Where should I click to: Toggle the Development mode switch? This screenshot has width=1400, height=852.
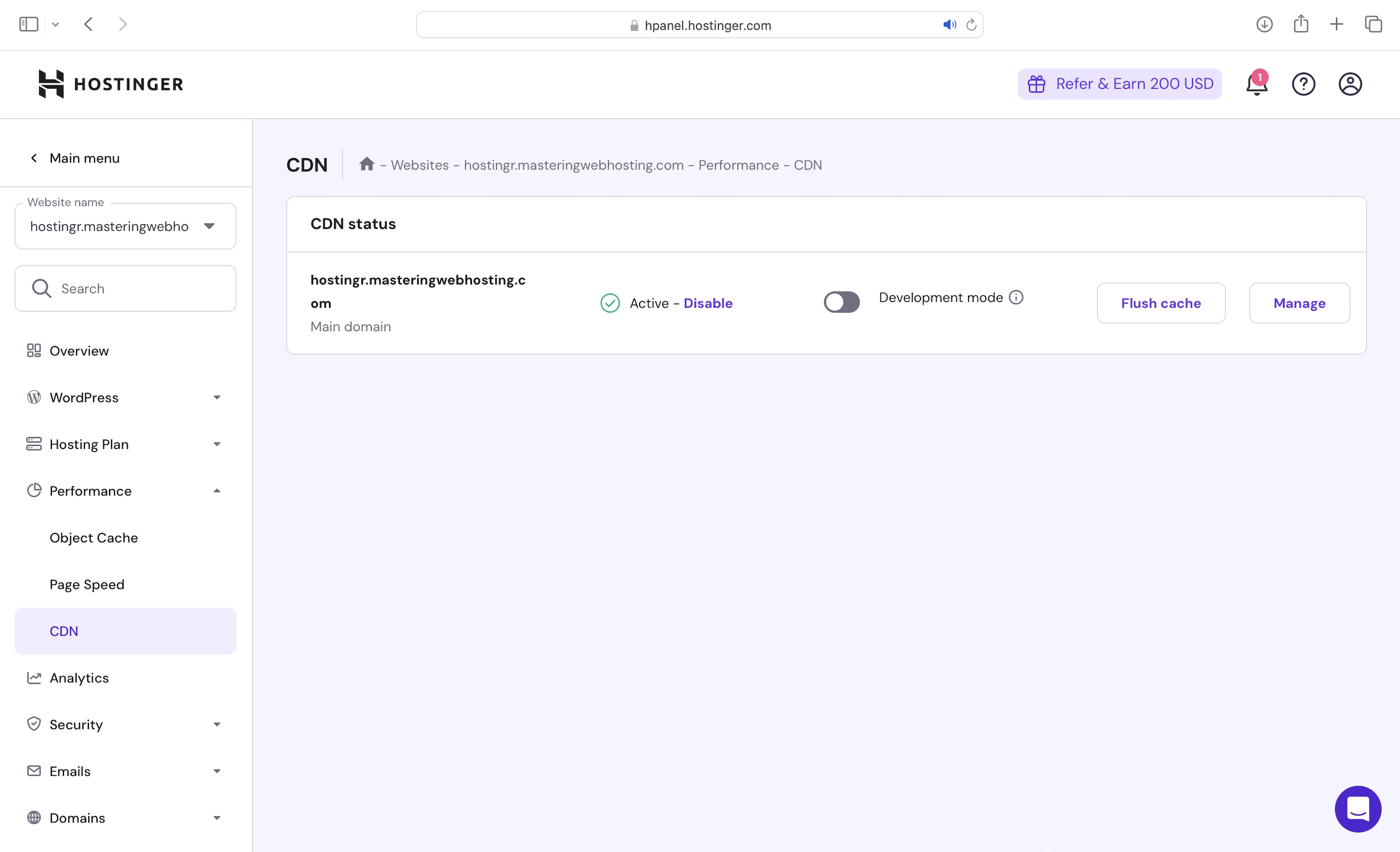(841, 302)
